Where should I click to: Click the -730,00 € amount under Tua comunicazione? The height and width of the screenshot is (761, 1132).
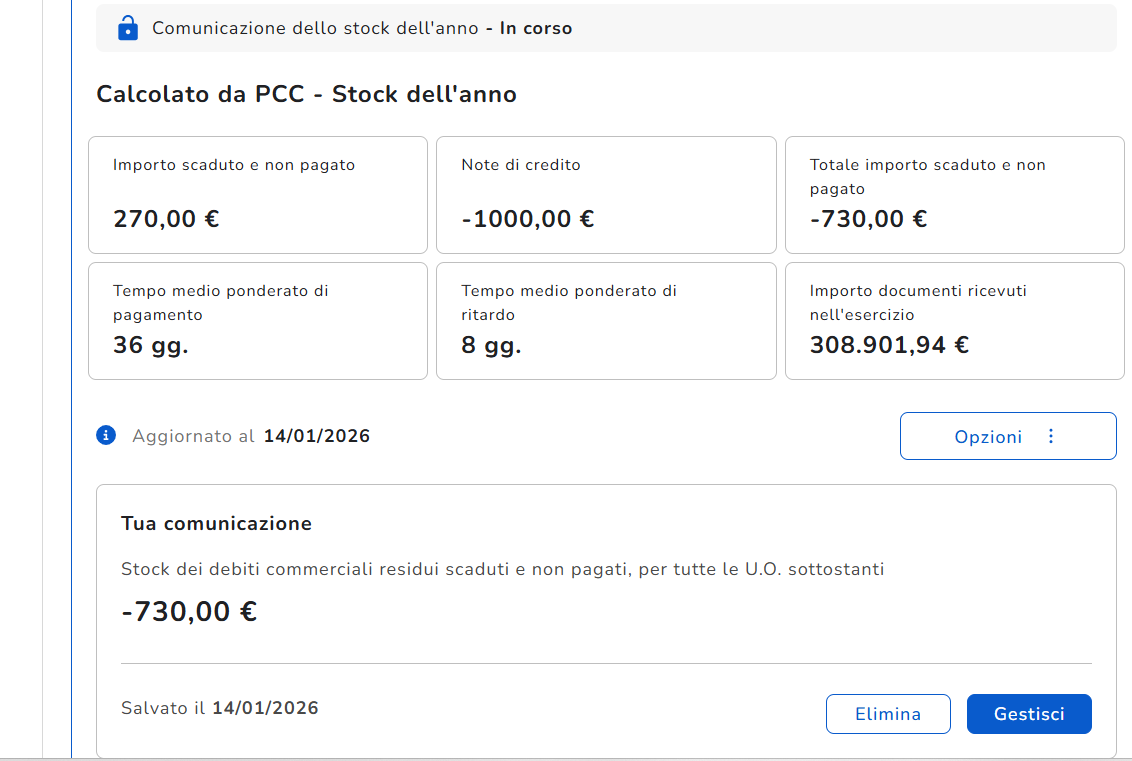pyautogui.click(x=189, y=611)
